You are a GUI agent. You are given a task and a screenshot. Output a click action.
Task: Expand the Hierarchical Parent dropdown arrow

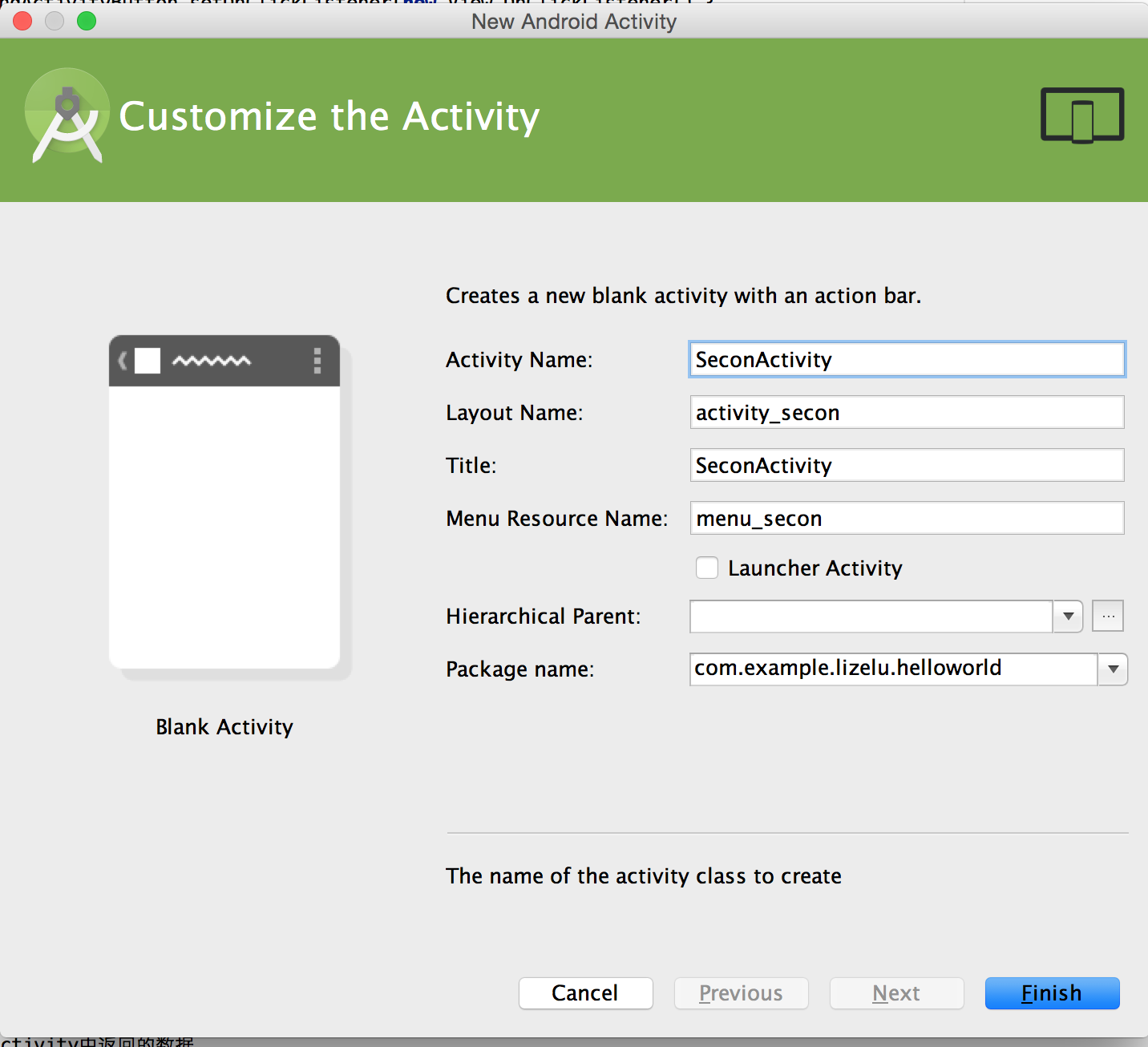tap(1068, 616)
